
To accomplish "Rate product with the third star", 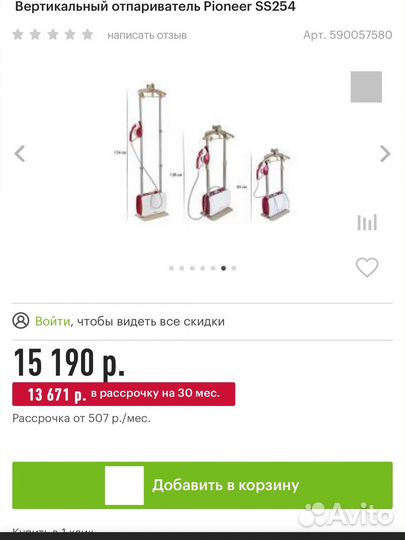I will point(53,34).
